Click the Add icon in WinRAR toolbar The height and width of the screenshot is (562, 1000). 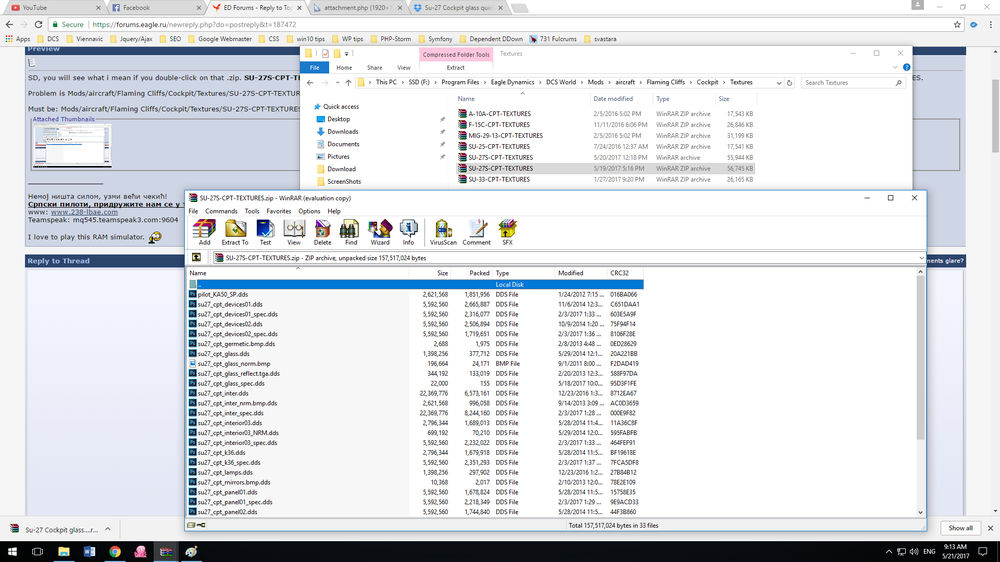pyautogui.click(x=204, y=232)
